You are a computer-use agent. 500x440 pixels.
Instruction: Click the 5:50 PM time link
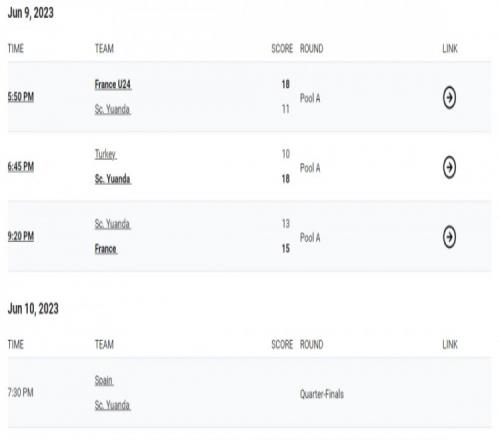click(21, 97)
